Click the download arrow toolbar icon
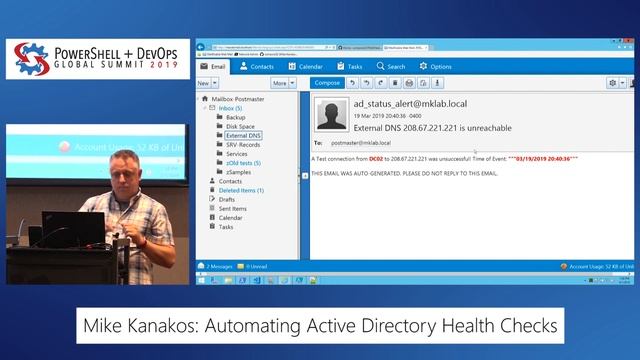Viewport: 640px width, 360px height. click(x=438, y=83)
